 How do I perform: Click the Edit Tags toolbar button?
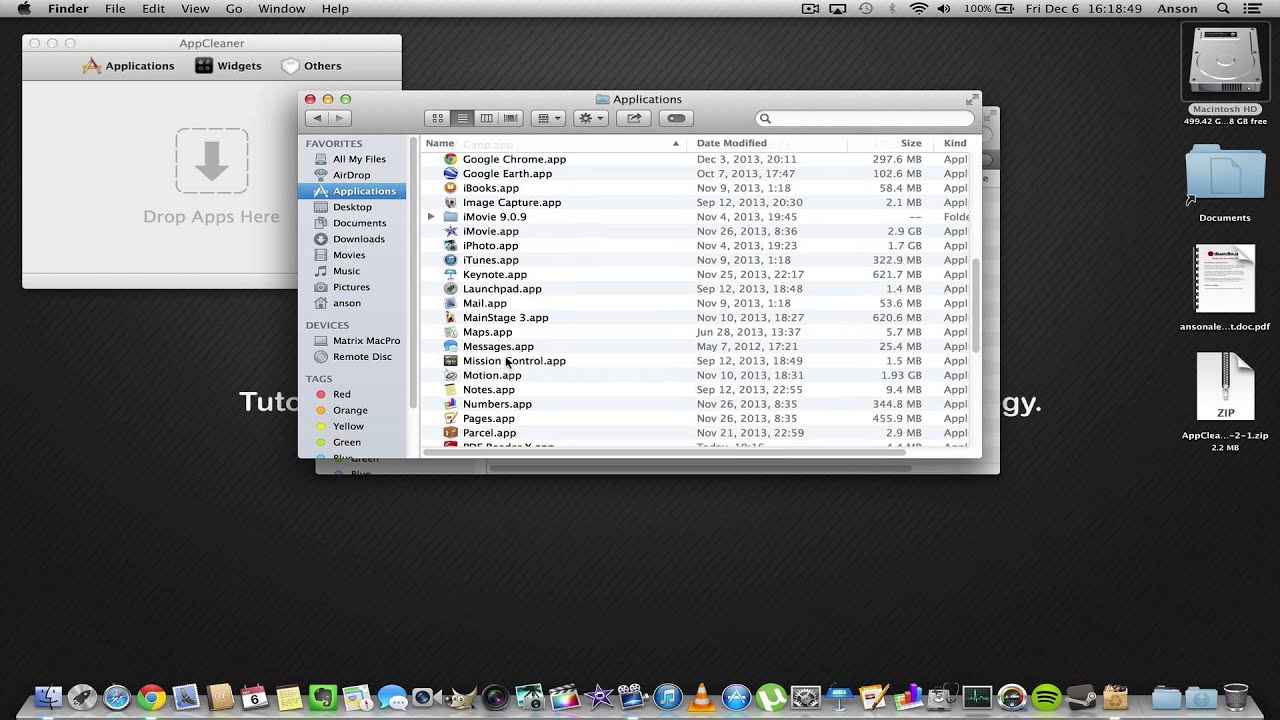(x=676, y=118)
